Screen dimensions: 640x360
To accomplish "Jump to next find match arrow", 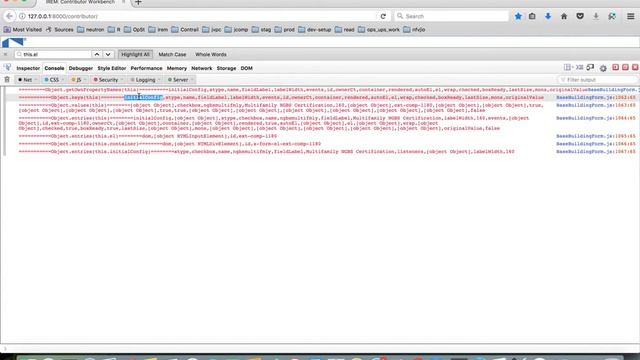I will pos(108,54).
